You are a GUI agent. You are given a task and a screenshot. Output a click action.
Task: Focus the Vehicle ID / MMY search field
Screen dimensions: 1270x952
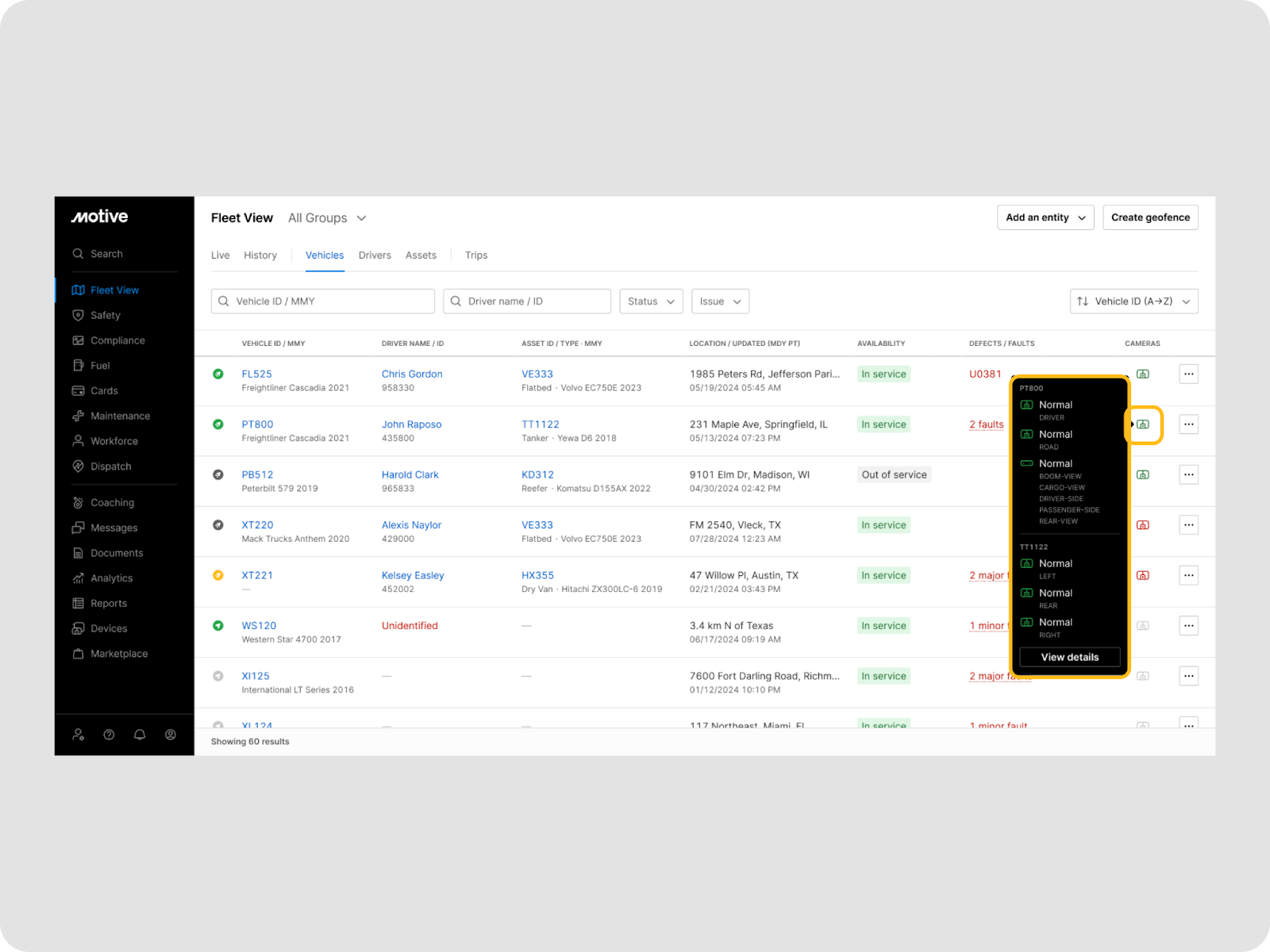pos(323,301)
